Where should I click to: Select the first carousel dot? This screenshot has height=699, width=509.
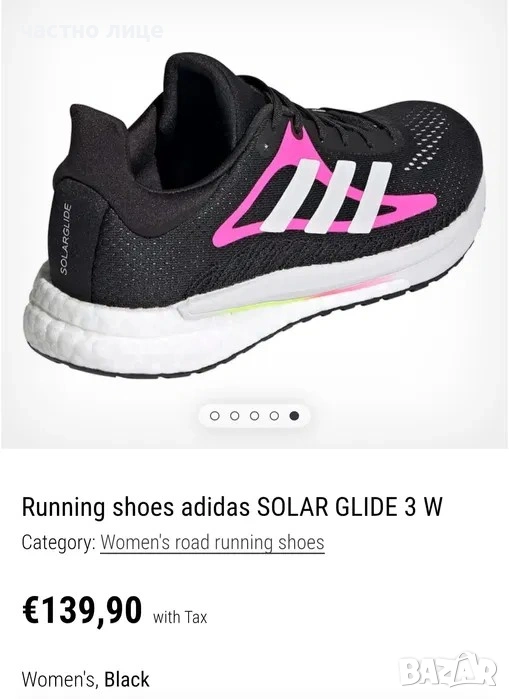click(215, 416)
